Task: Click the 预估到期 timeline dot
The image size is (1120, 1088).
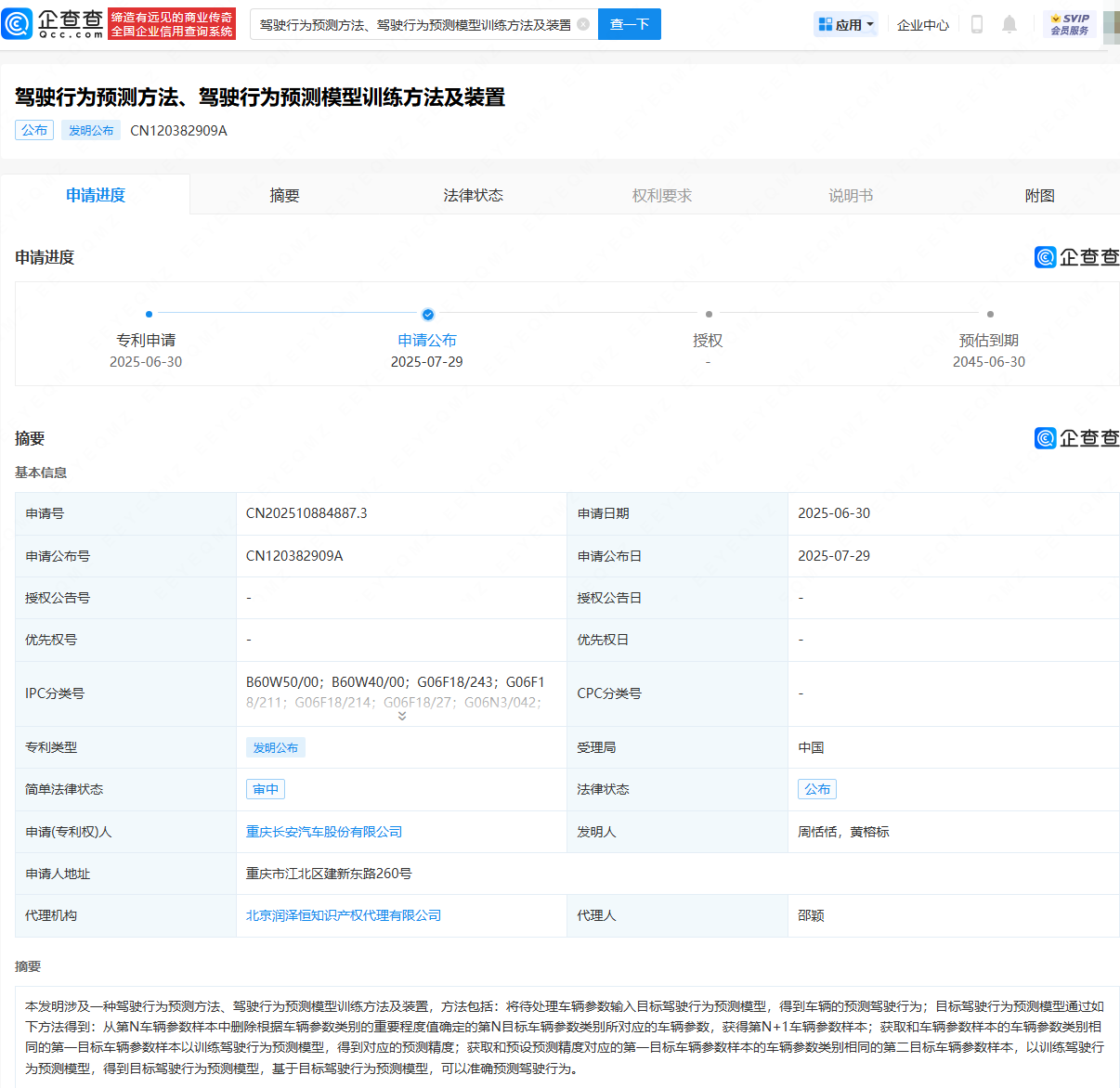Action: (x=990, y=314)
